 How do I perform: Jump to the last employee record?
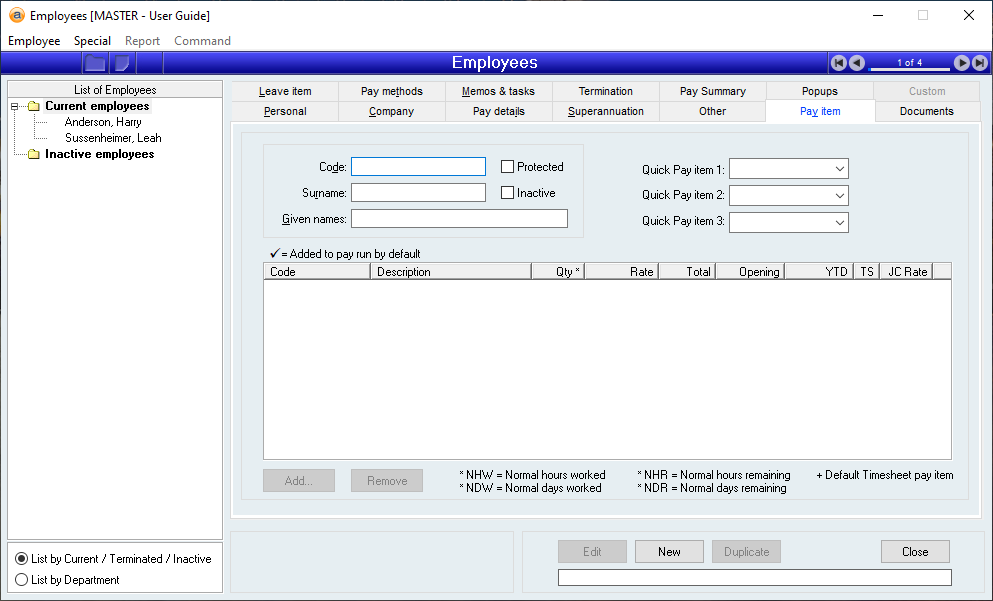[978, 63]
